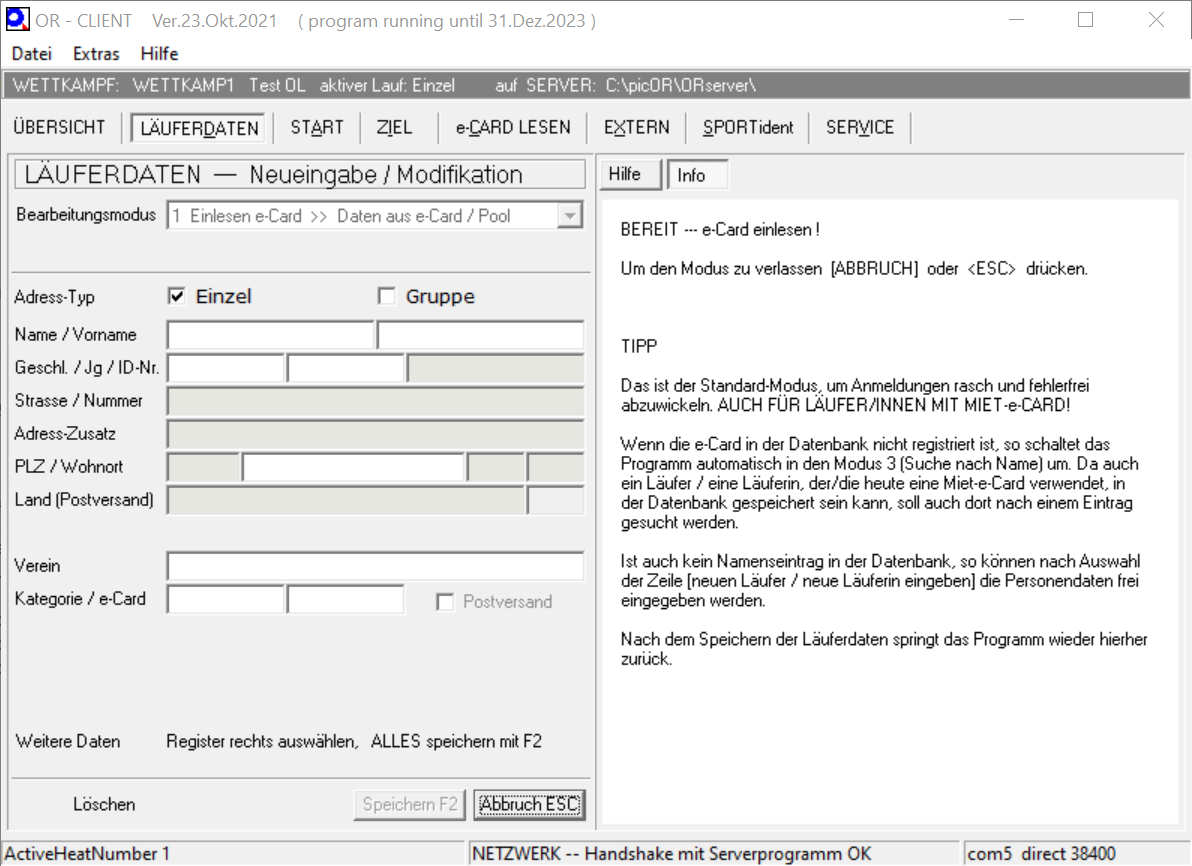Enable the Gruppe address type checkbox
The width and height of the screenshot is (1192, 866).
point(387,296)
